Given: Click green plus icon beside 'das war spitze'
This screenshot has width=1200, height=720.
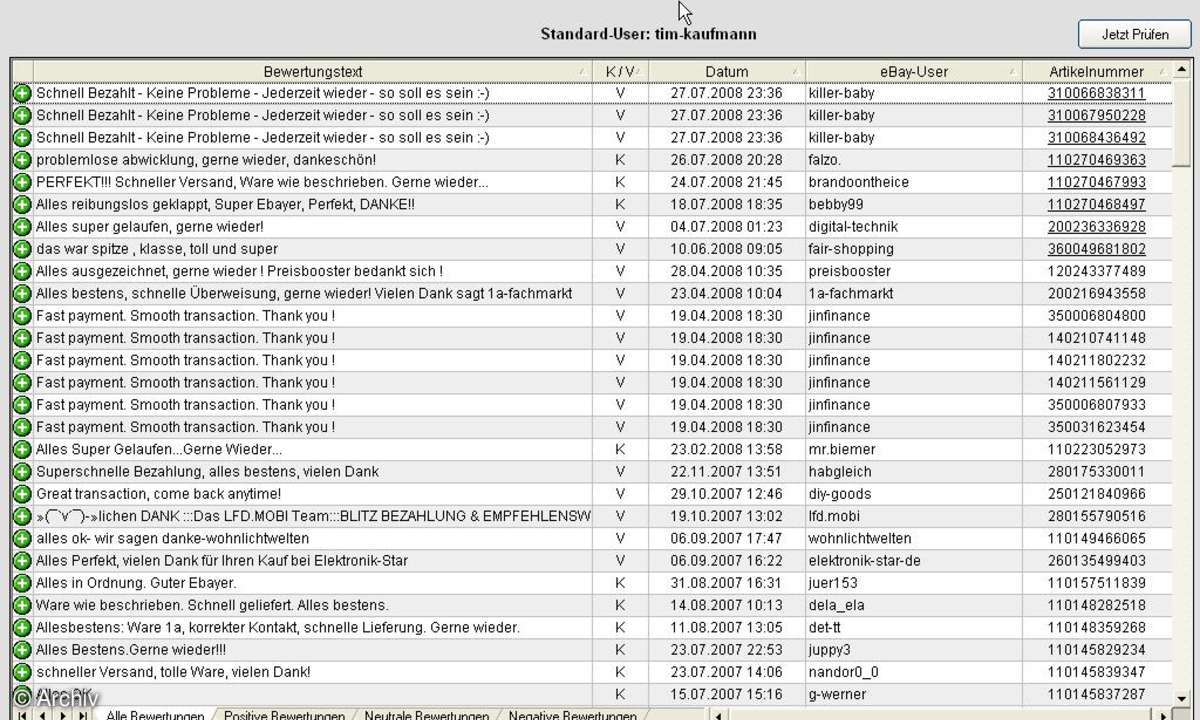Looking at the screenshot, I should tap(22, 249).
